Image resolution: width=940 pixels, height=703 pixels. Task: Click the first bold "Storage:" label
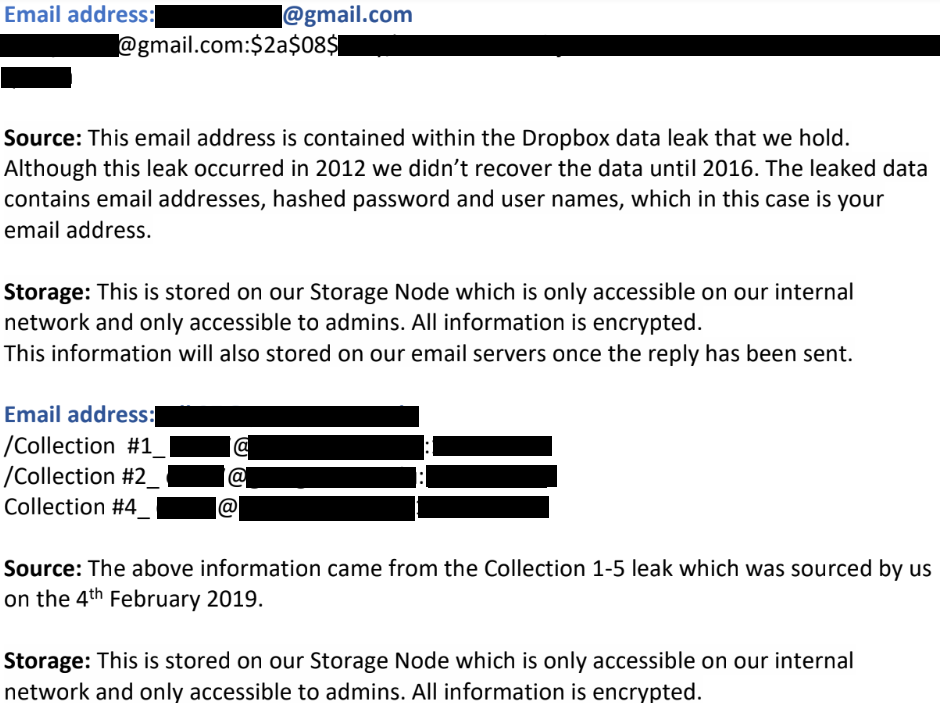pyautogui.click(x=48, y=293)
